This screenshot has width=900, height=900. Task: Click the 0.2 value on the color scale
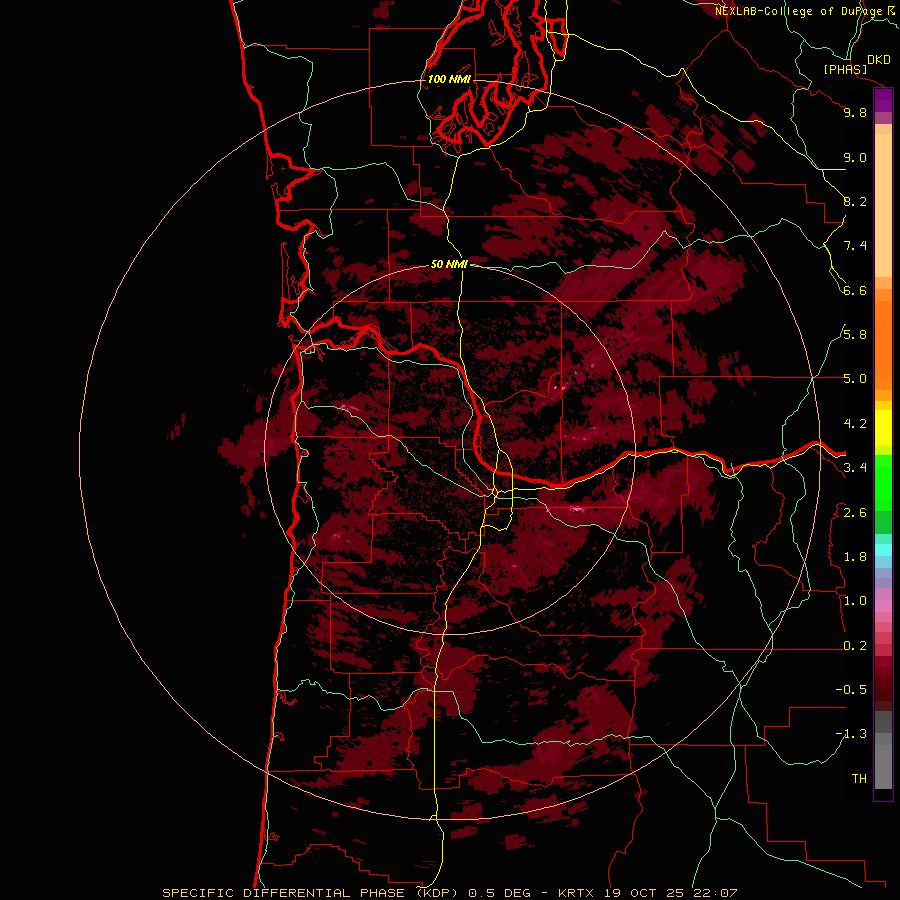coord(855,646)
